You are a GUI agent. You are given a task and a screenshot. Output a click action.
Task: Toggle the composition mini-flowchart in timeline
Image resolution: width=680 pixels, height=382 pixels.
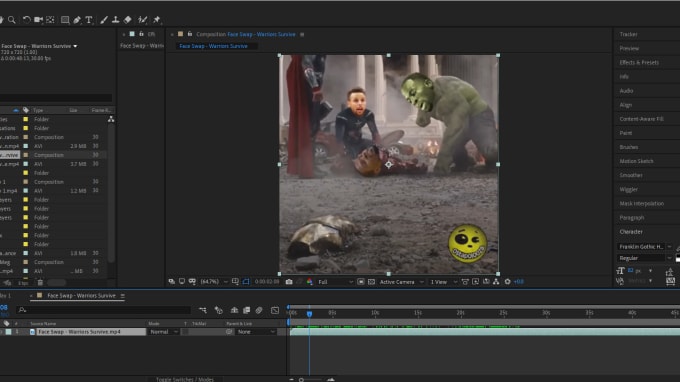[x=203, y=310]
